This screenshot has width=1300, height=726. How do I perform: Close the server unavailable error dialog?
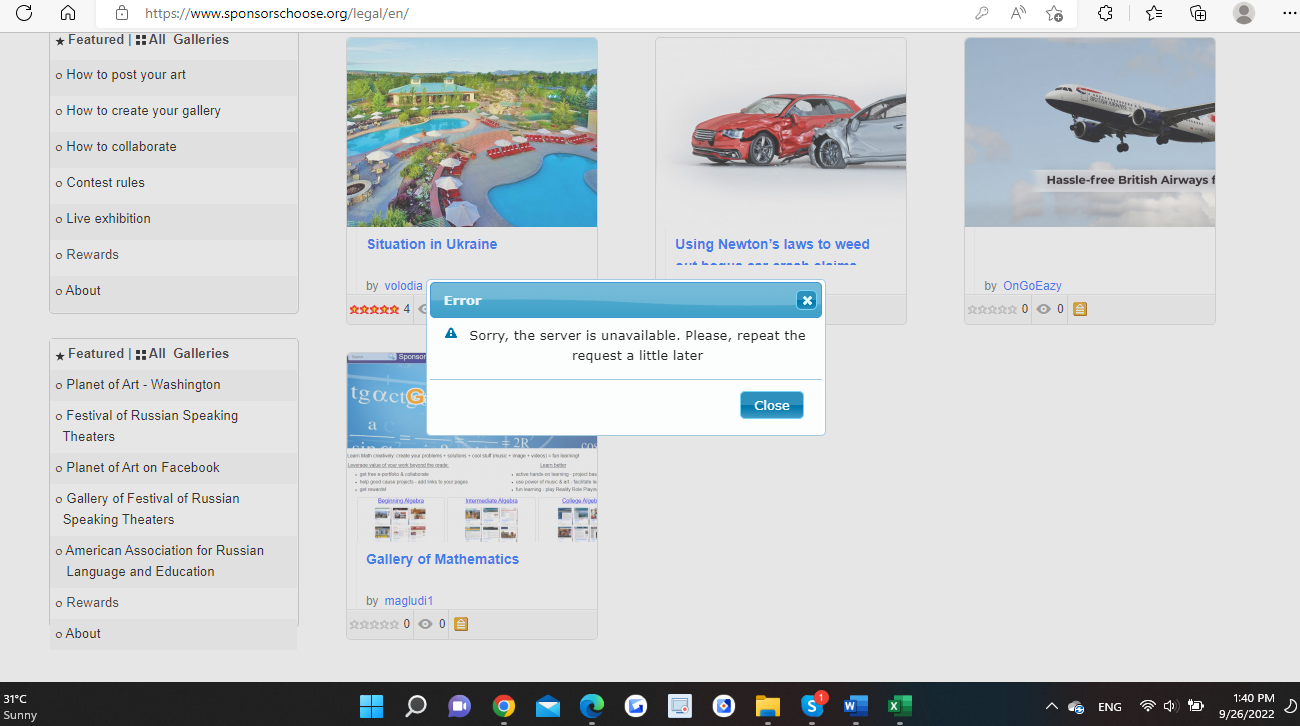pyautogui.click(x=771, y=405)
